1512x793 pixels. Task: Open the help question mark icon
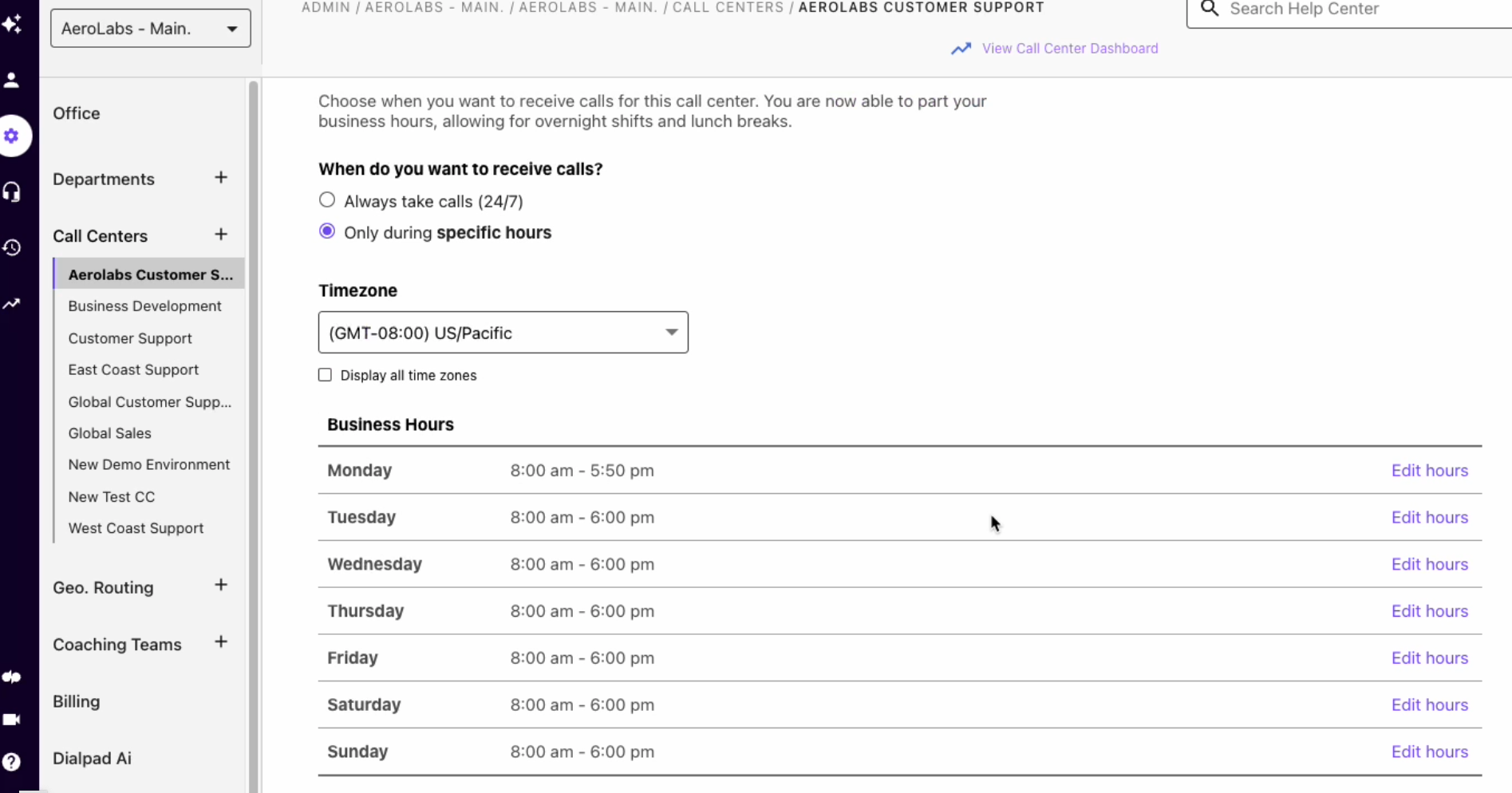tap(12, 762)
